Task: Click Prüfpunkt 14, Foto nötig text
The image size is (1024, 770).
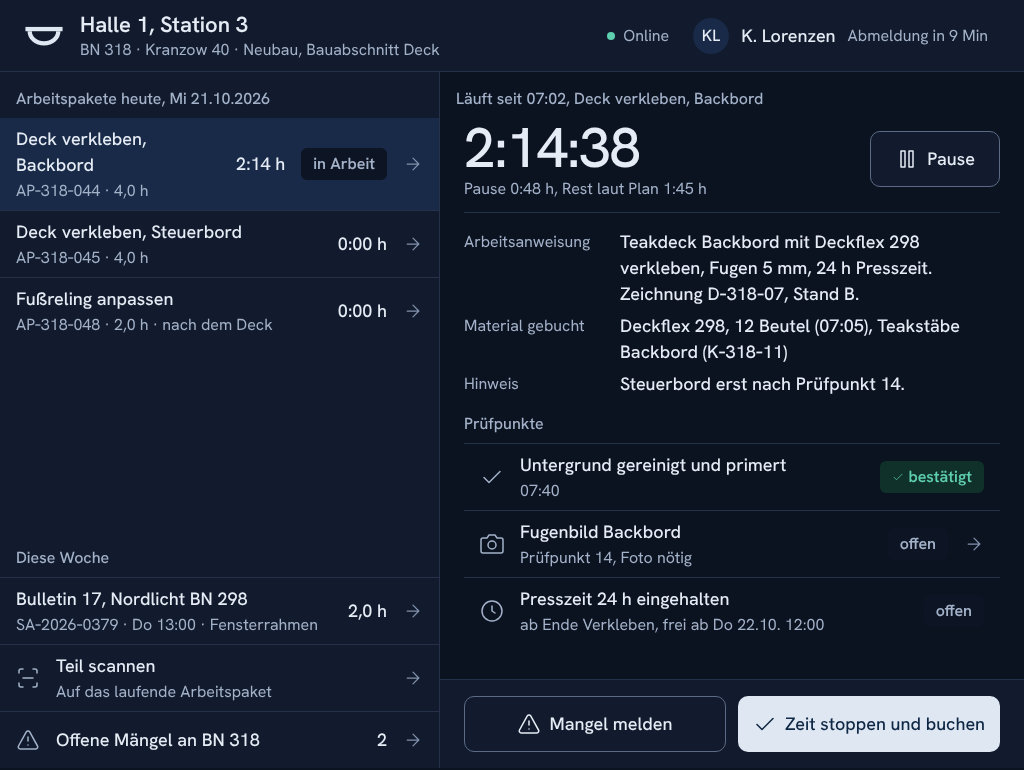Action: tap(606, 558)
